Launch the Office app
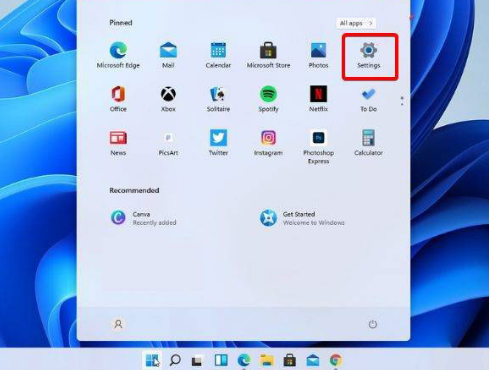The width and height of the screenshot is (489, 370). click(118, 99)
